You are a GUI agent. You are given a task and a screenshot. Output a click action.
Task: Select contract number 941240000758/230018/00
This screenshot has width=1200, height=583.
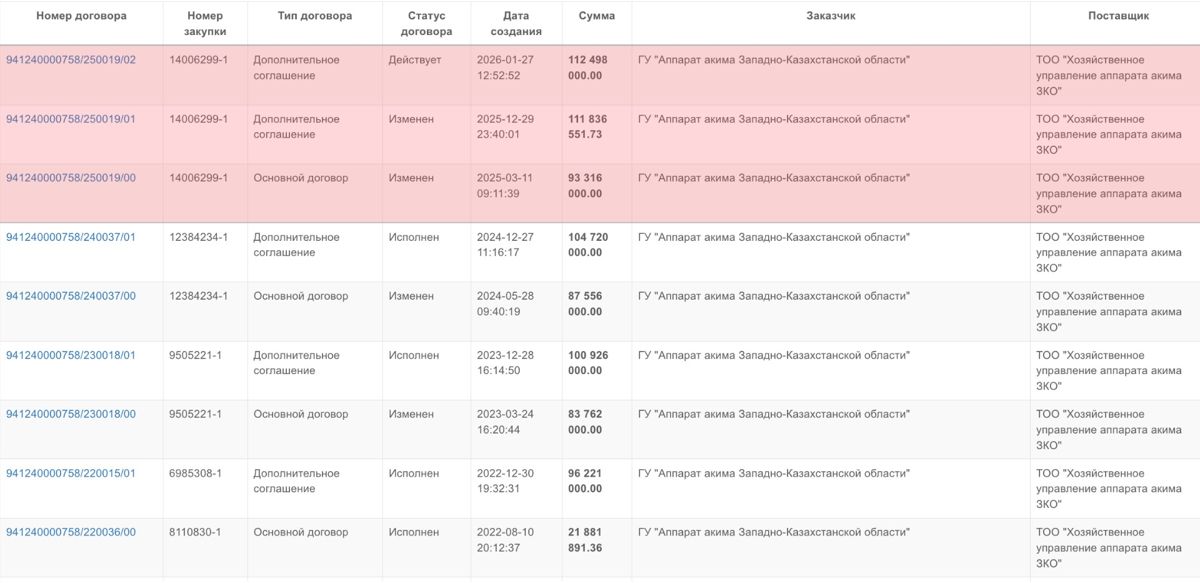[x=71, y=414]
